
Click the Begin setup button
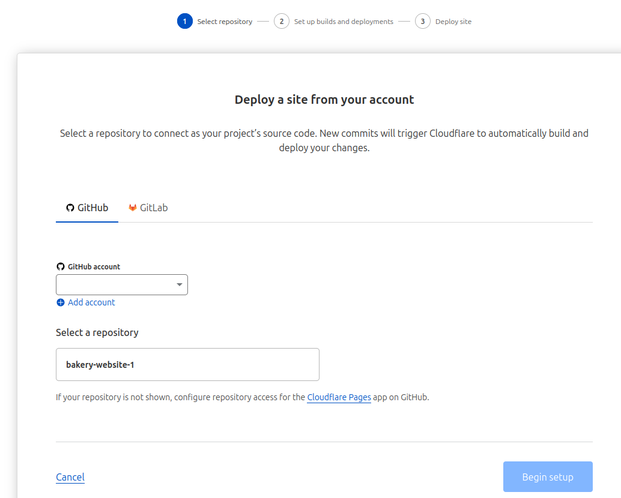[548, 477]
